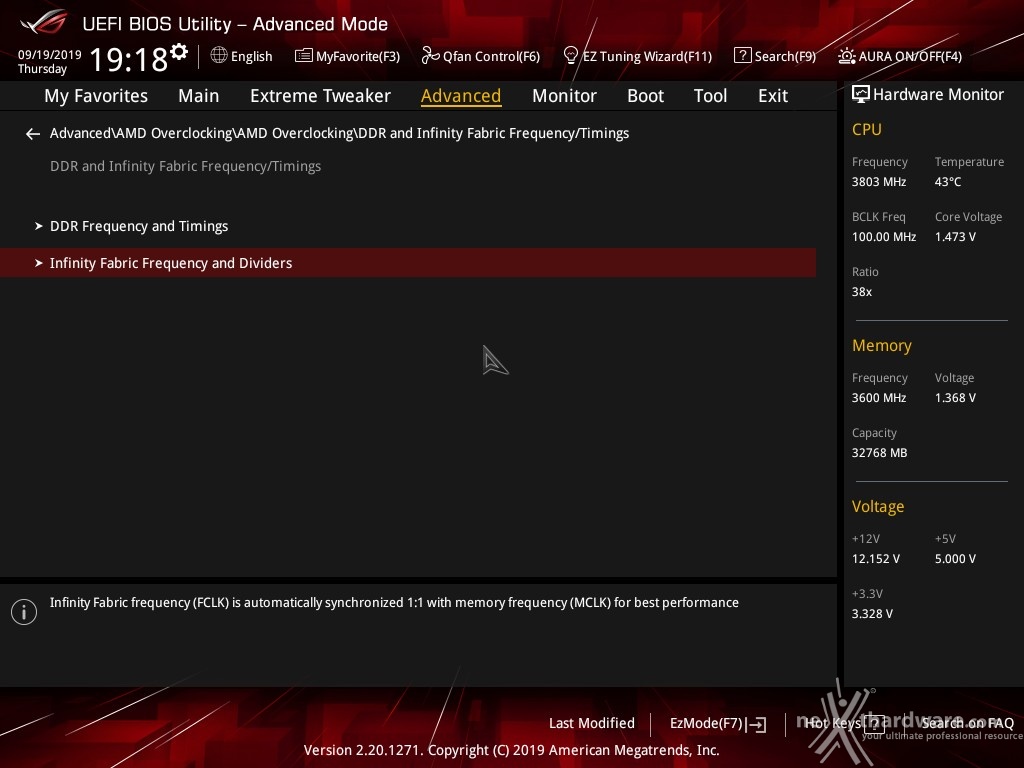Go to the Monitor tab

564,96
